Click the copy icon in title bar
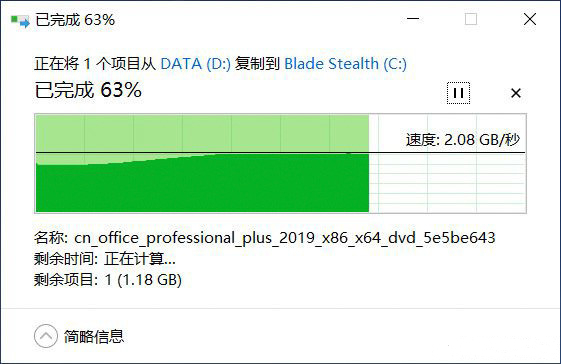Screen dimensions: 561x364 [x=20, y=21]
